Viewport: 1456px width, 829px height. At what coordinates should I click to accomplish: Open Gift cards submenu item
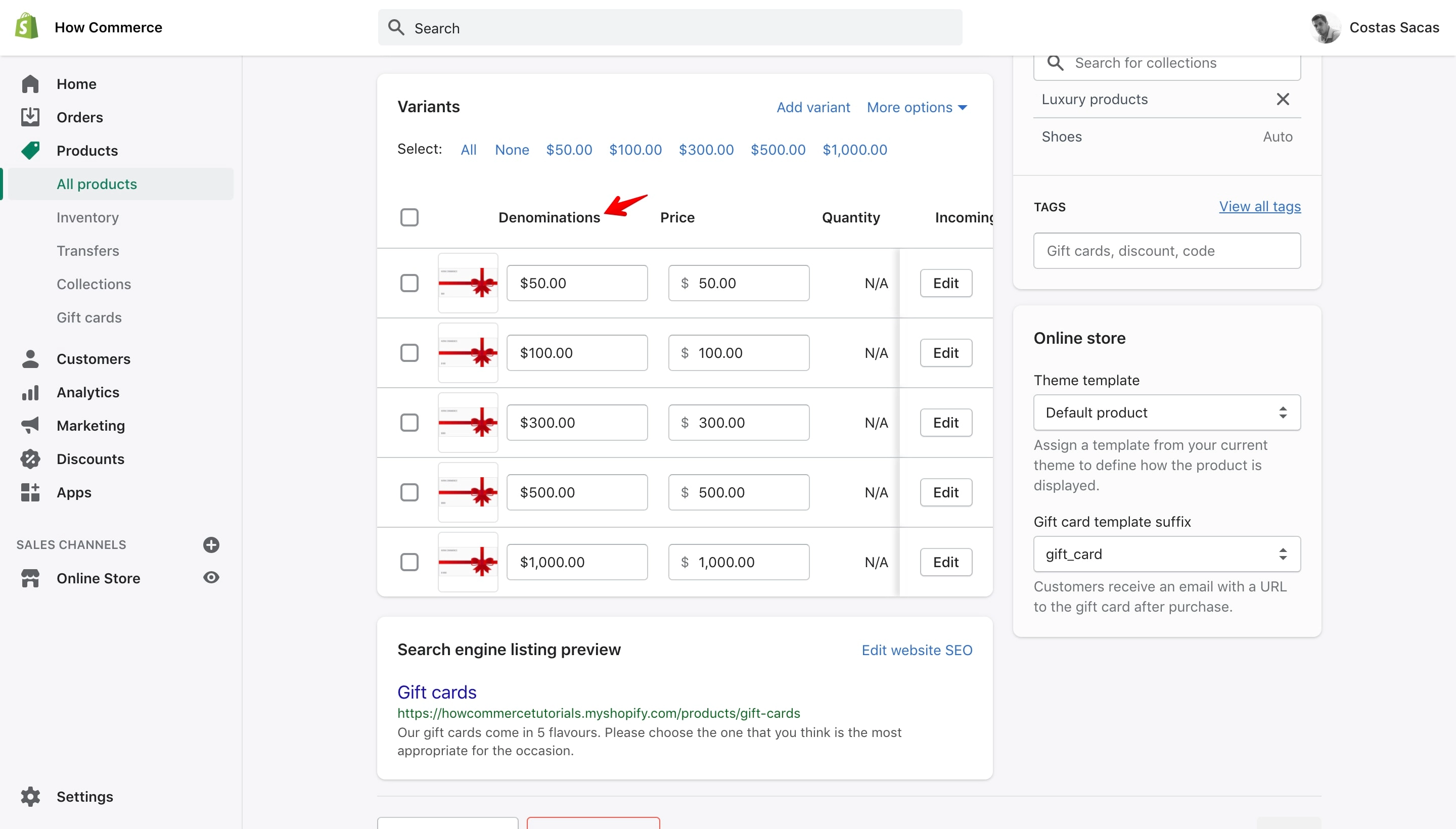point(89,317)
